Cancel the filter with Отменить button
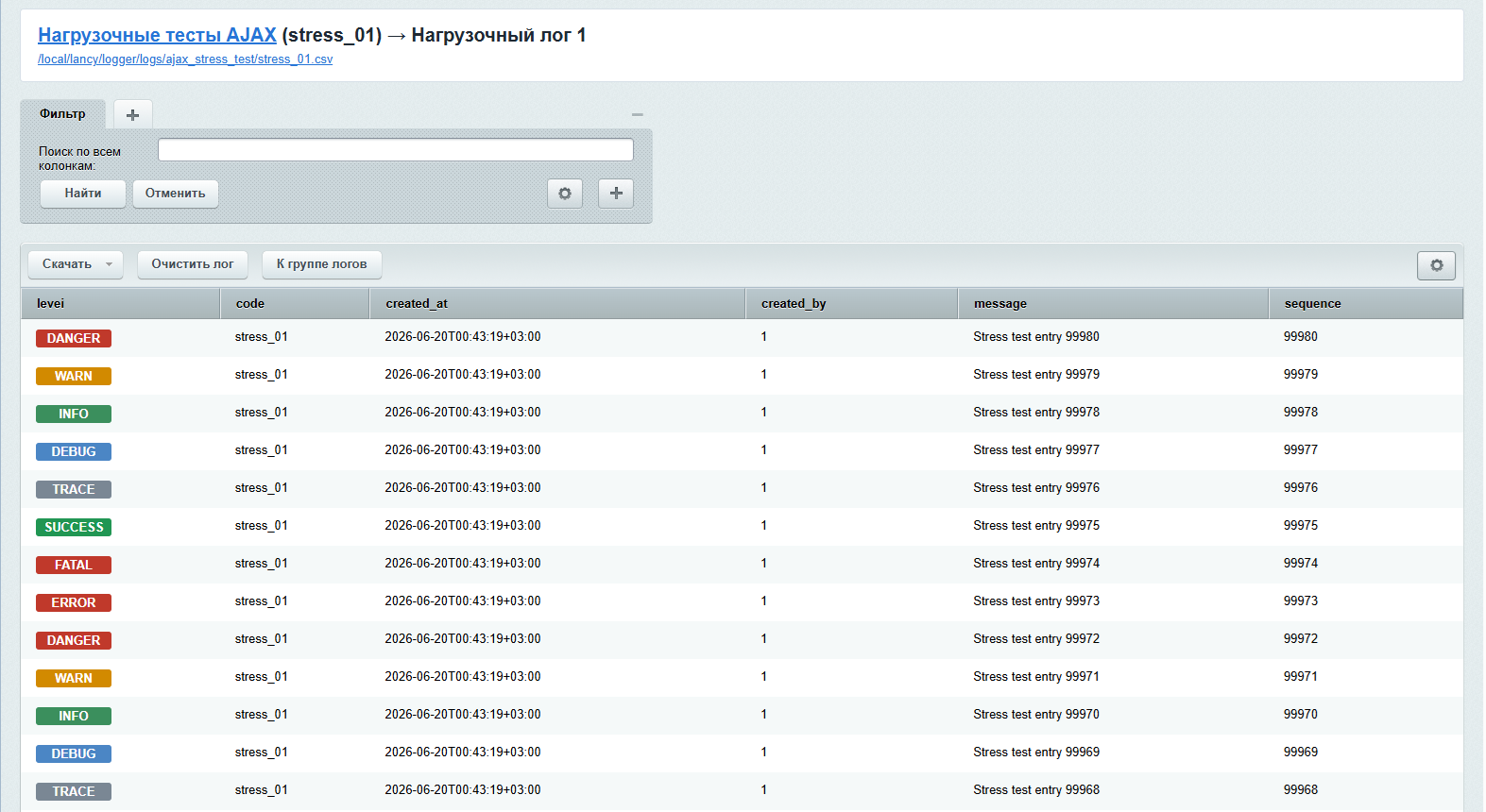Screen dimensions: 1486x812 click(176, 194)
